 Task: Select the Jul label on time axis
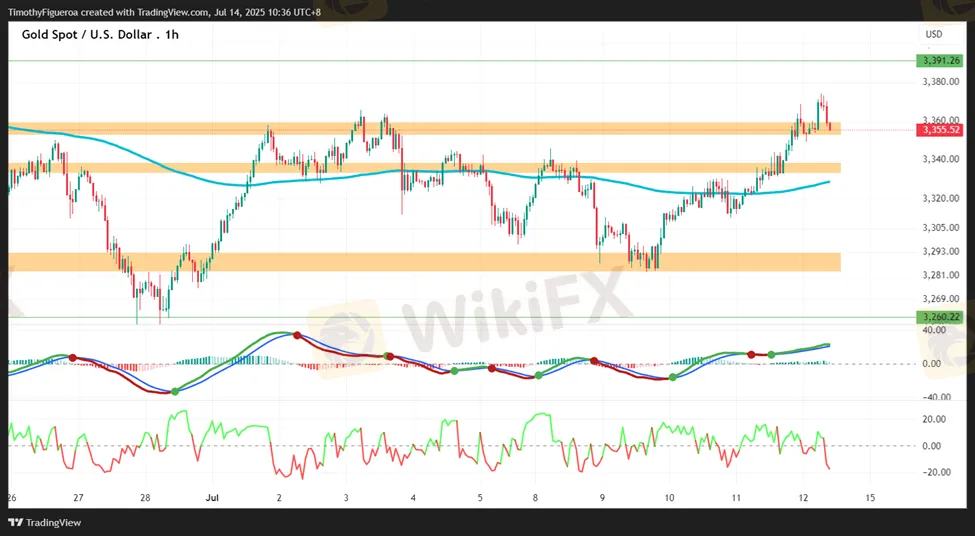click(x=211, y=497)
